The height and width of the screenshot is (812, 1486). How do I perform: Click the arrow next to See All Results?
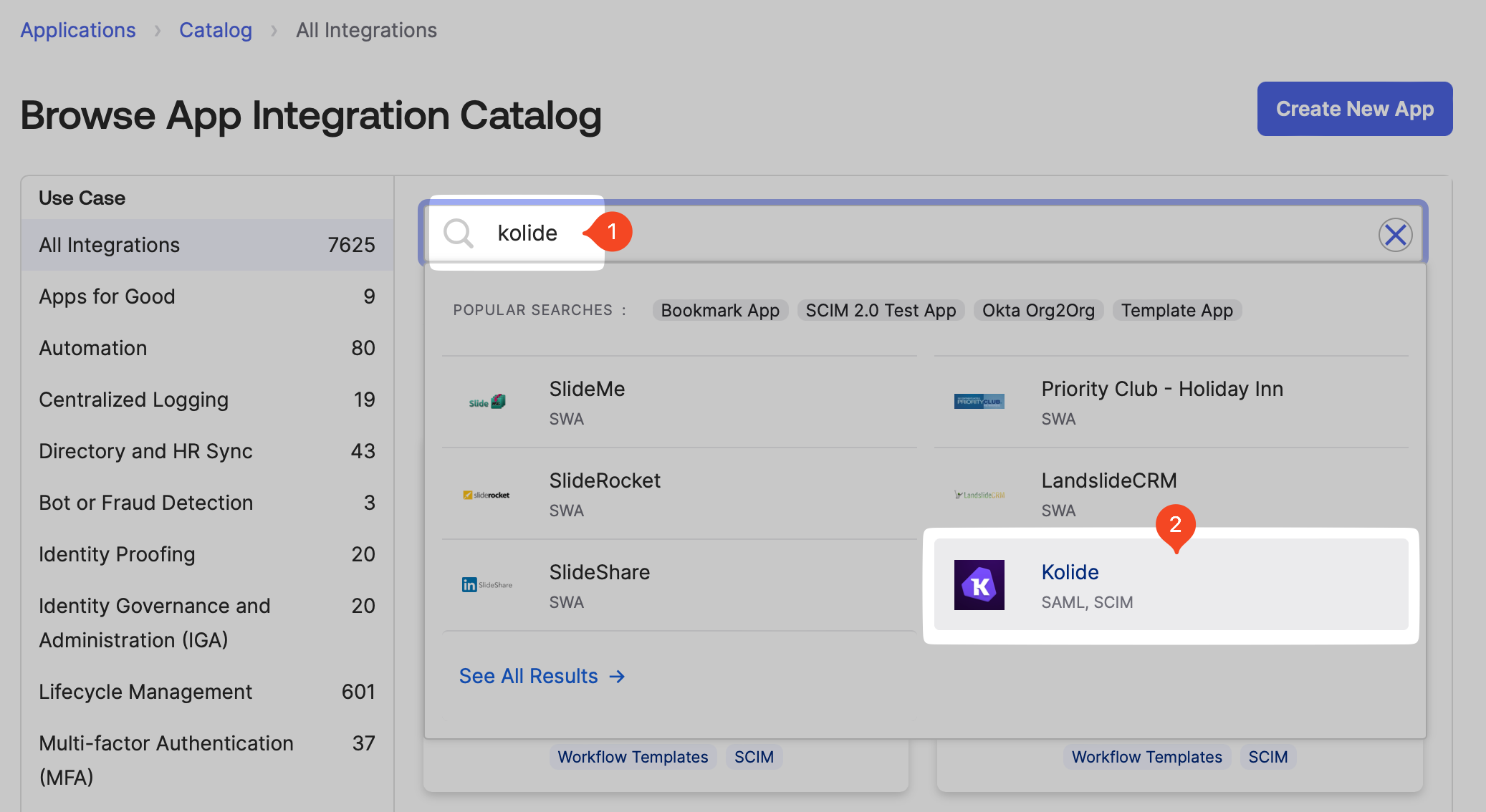617,676
